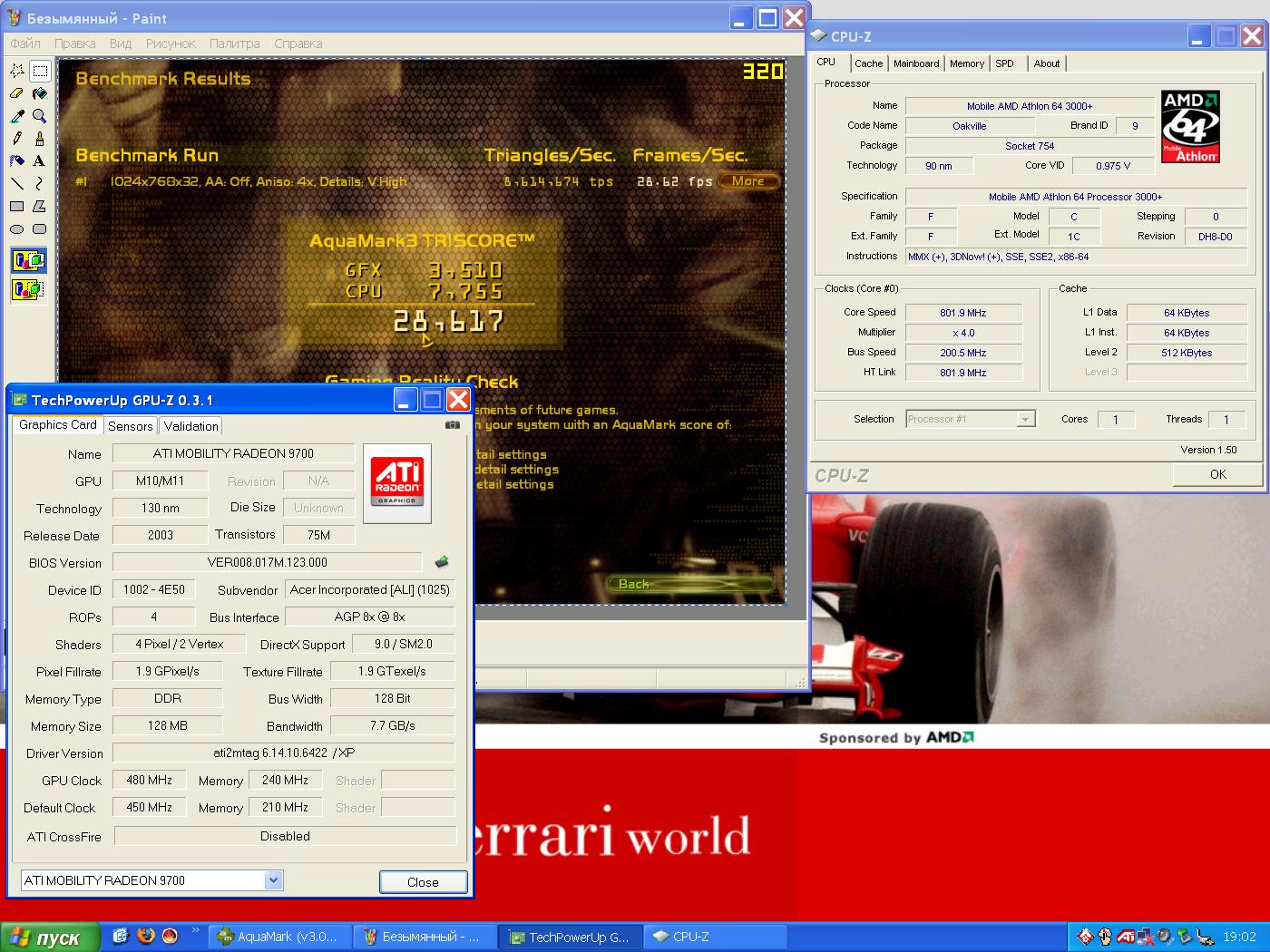Switch to the Sensors tab in GPU-Z

click(131, 426)
